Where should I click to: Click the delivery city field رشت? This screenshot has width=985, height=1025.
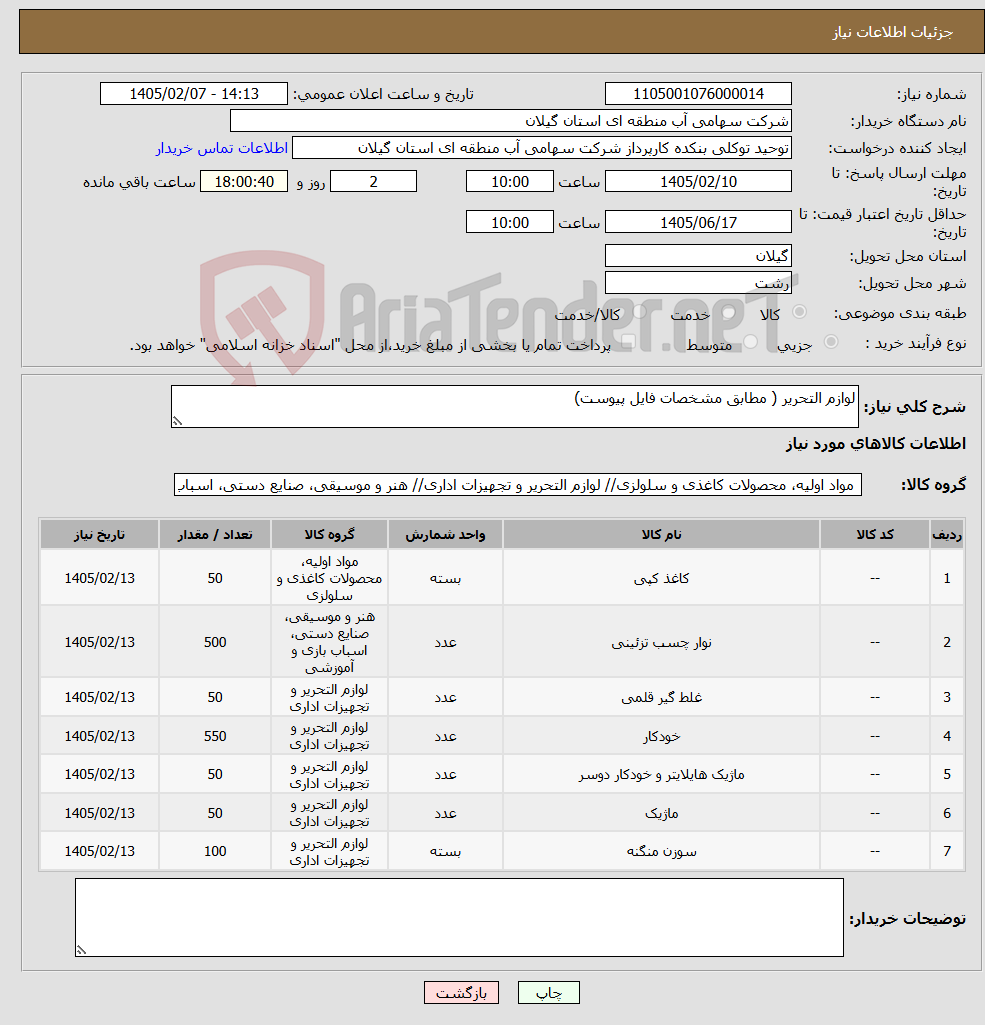(698, 283)
